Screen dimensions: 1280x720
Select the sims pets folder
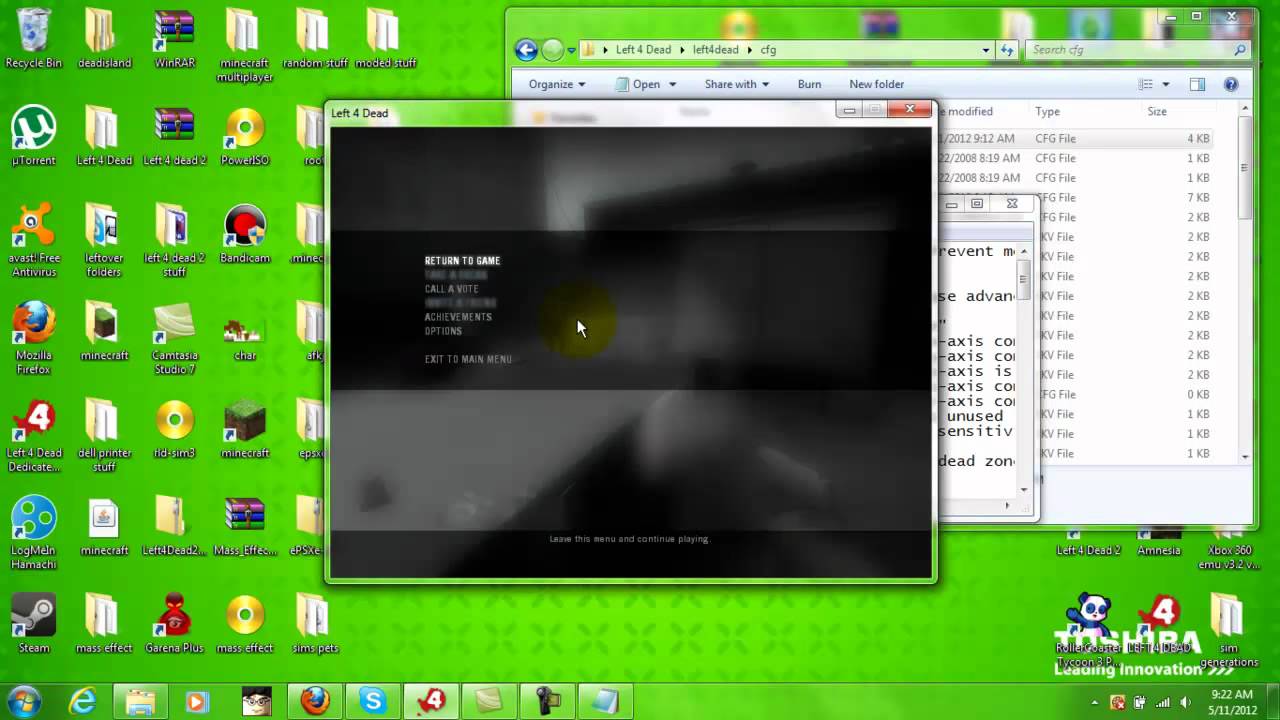315,625
